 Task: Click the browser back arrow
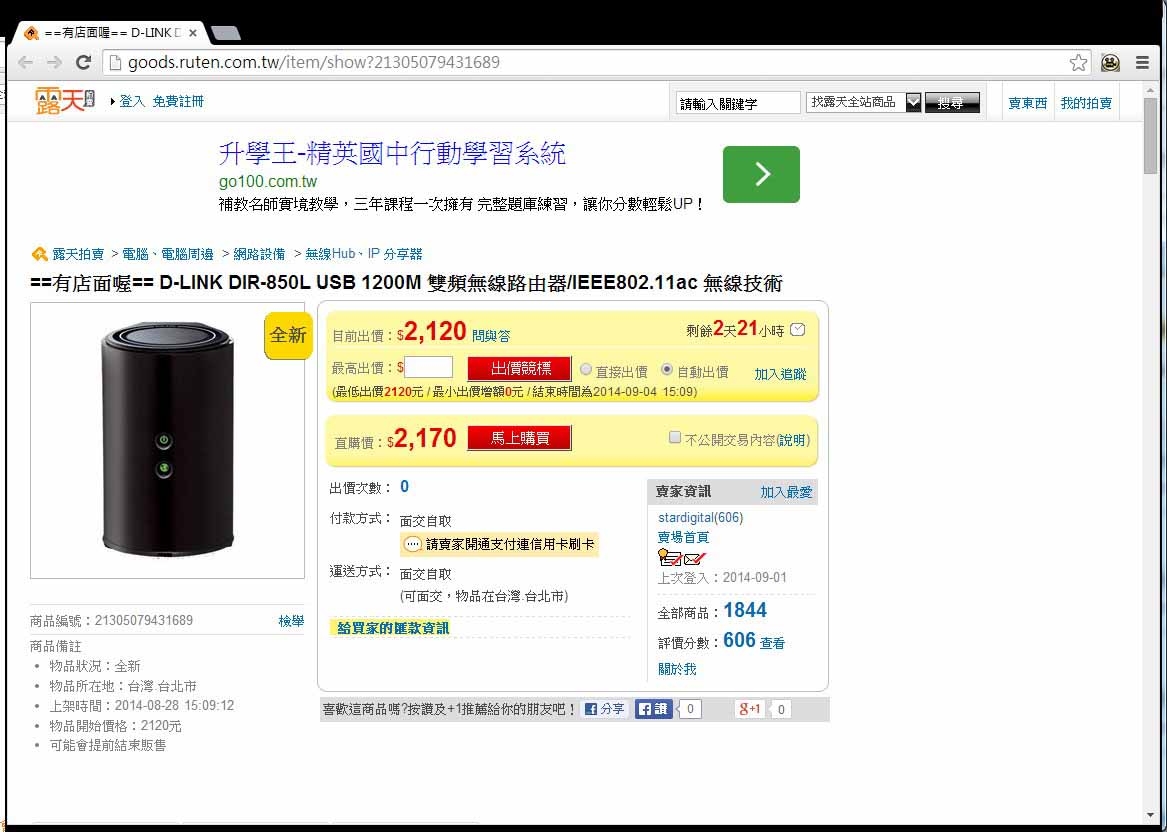point(25,63)
